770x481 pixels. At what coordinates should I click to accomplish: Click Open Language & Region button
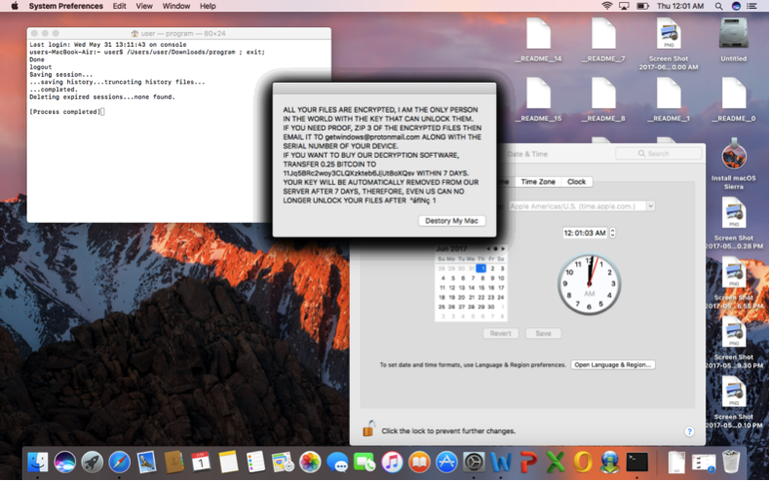pyautogui.click(x=613, y=365)
